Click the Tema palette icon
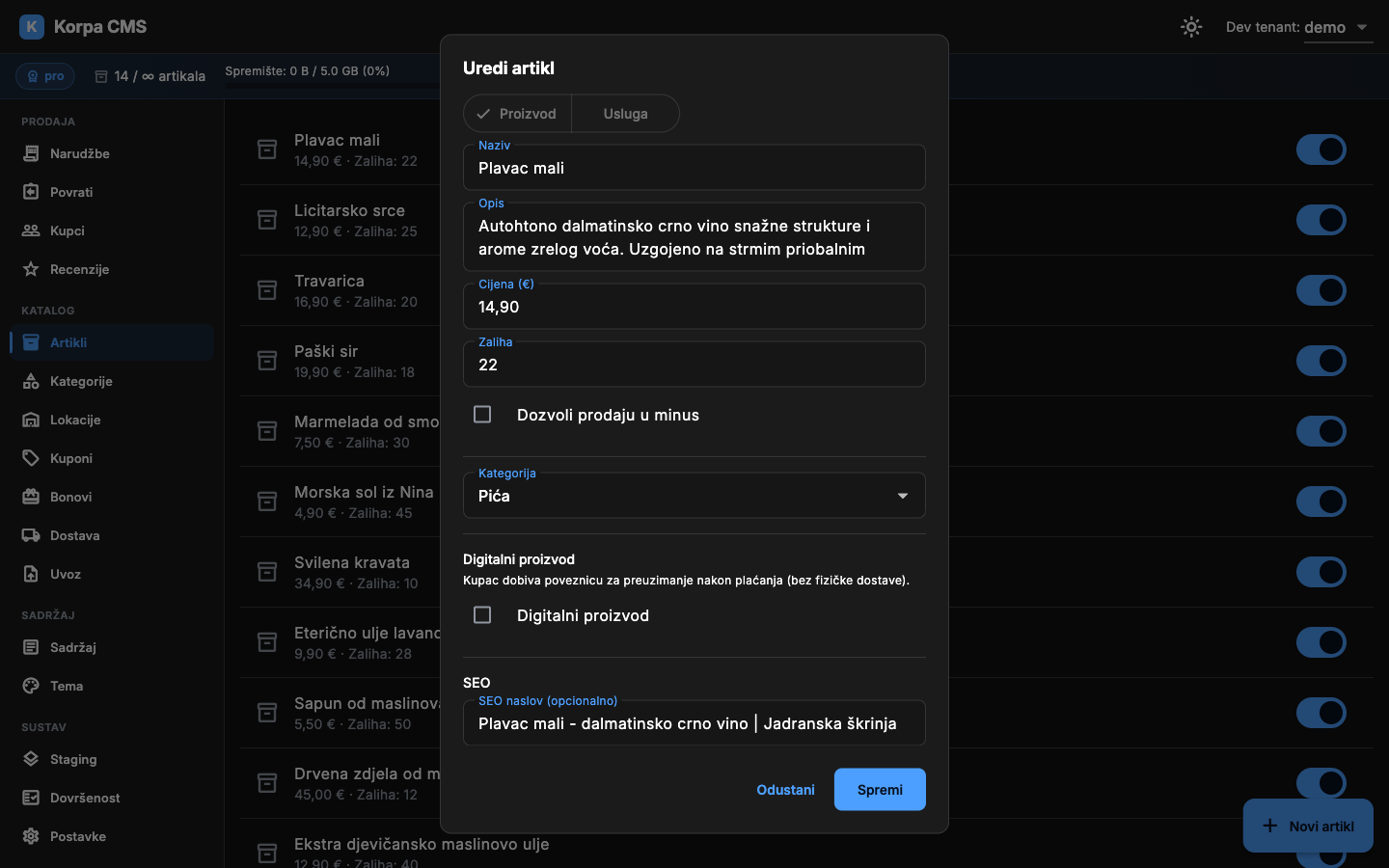 (31, 686)
